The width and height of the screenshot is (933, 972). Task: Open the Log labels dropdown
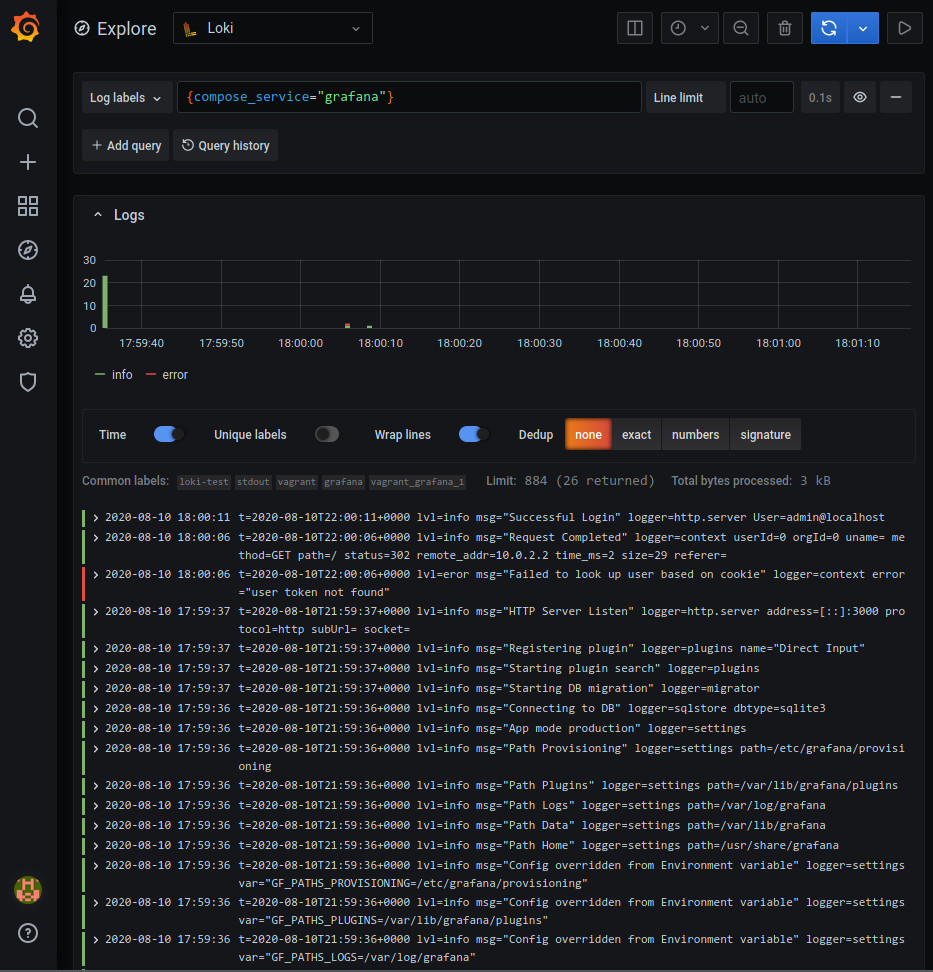(x=126, y=97)
